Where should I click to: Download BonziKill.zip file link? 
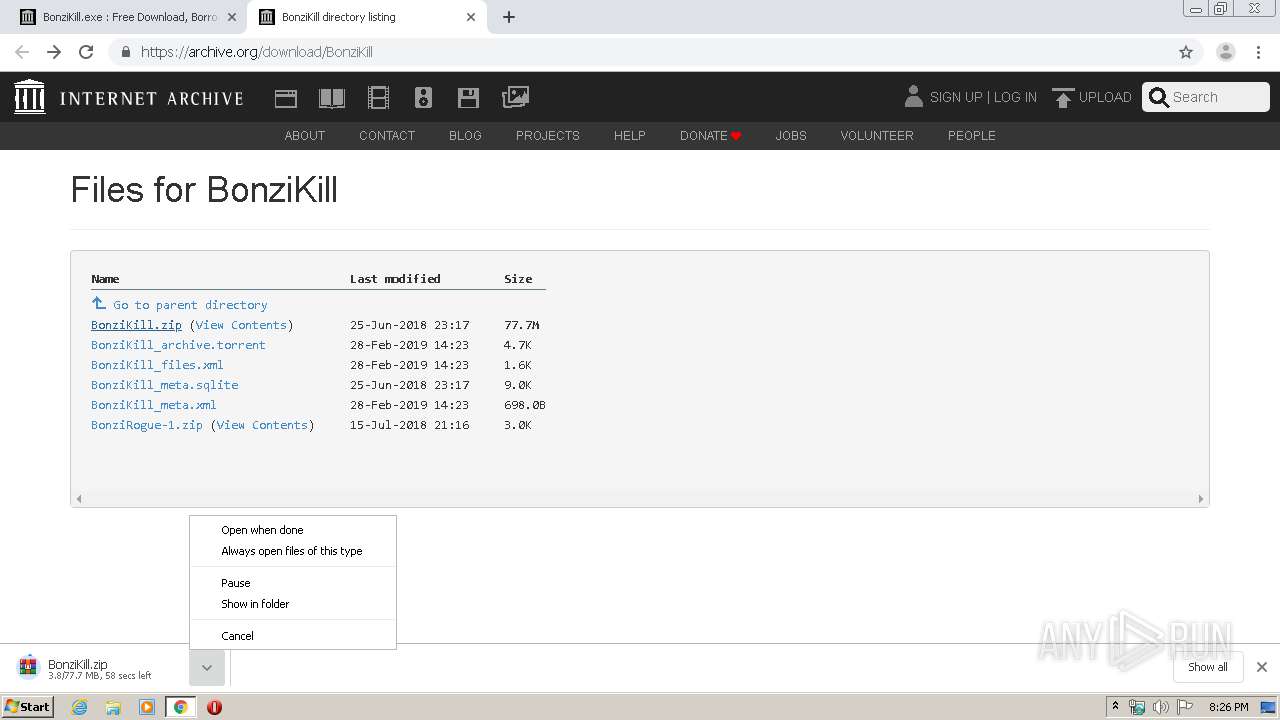click(136, 325)
